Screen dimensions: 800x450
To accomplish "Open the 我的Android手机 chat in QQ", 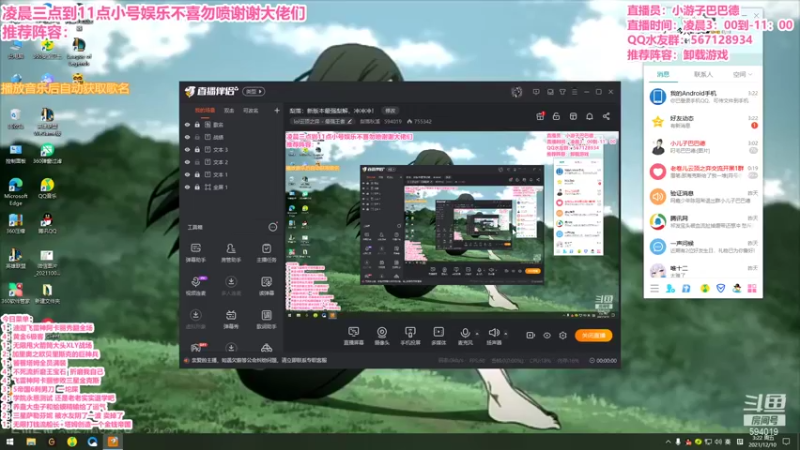I will (704, 96).
